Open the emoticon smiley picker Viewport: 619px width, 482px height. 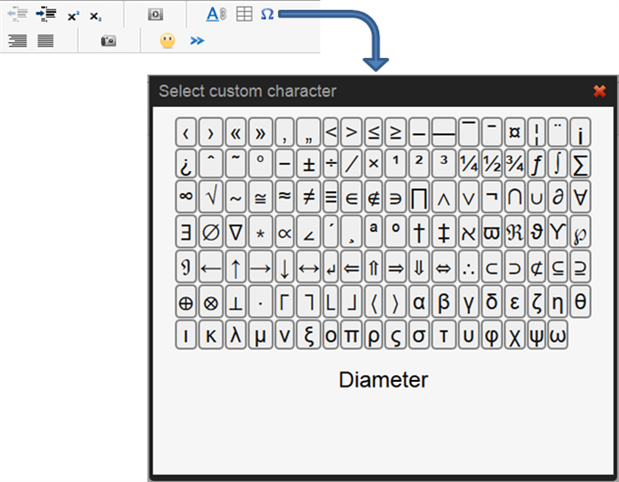168,41
